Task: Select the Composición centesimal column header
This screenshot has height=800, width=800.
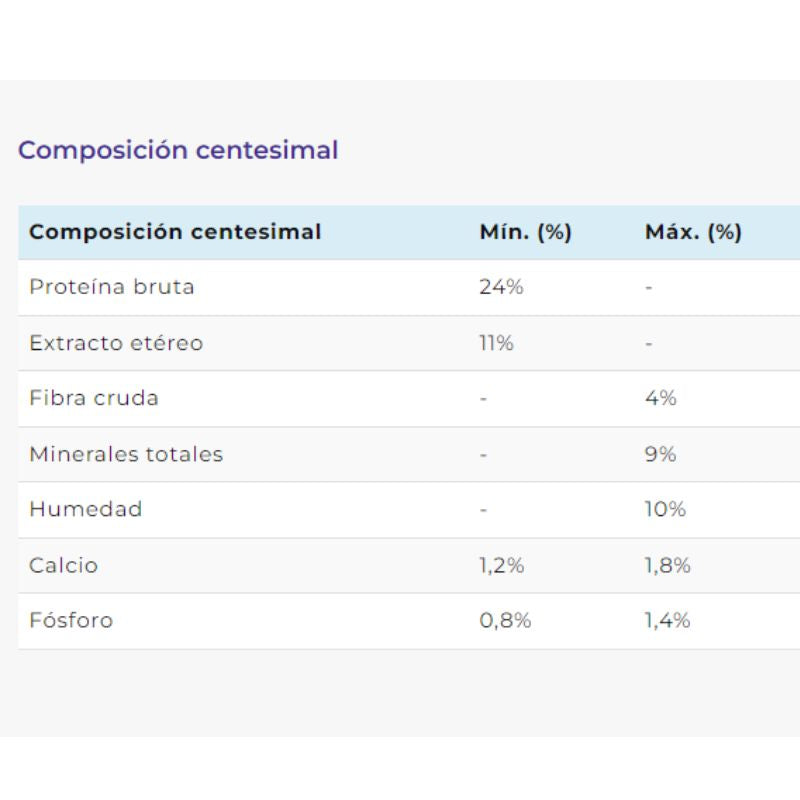Action: pos(175,232)
